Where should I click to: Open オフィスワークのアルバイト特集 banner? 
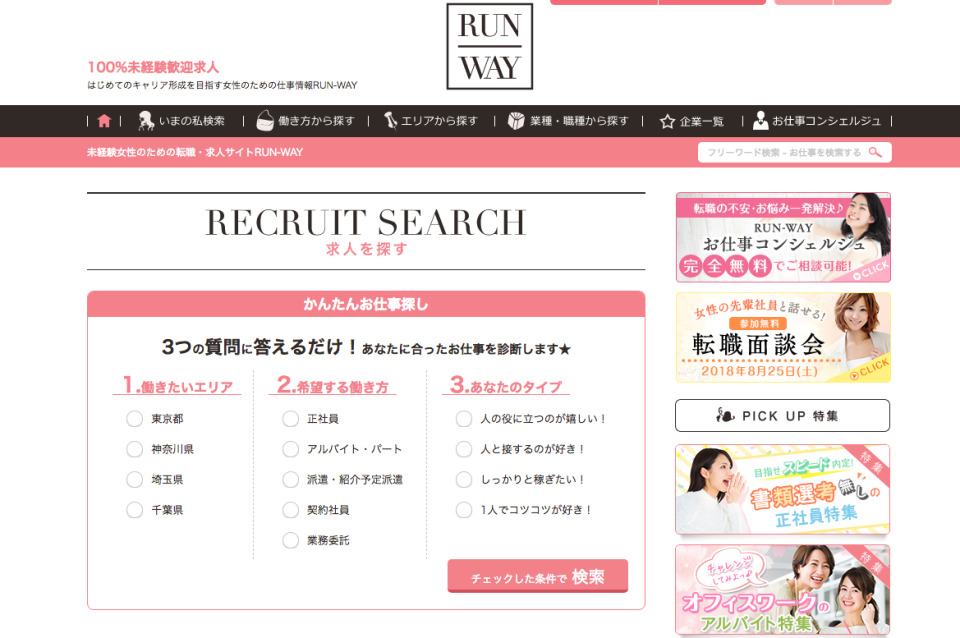click(782, 590)
